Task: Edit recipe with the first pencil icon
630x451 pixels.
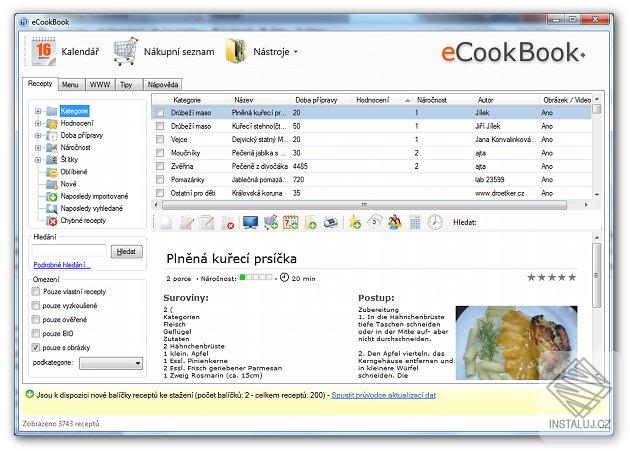Action: (x=187, y=222)
